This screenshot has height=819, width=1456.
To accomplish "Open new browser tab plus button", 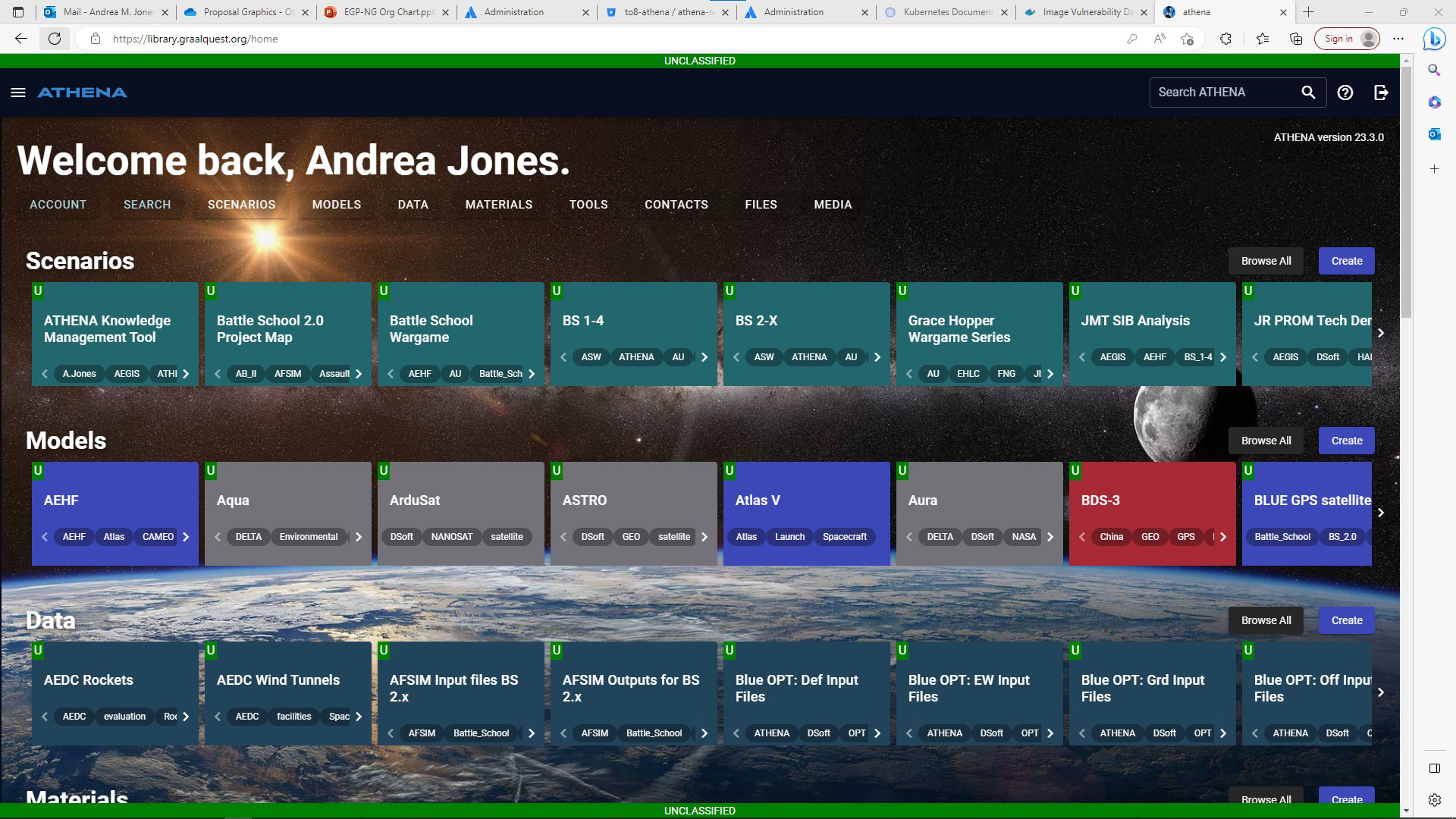I will [1309, 12].
